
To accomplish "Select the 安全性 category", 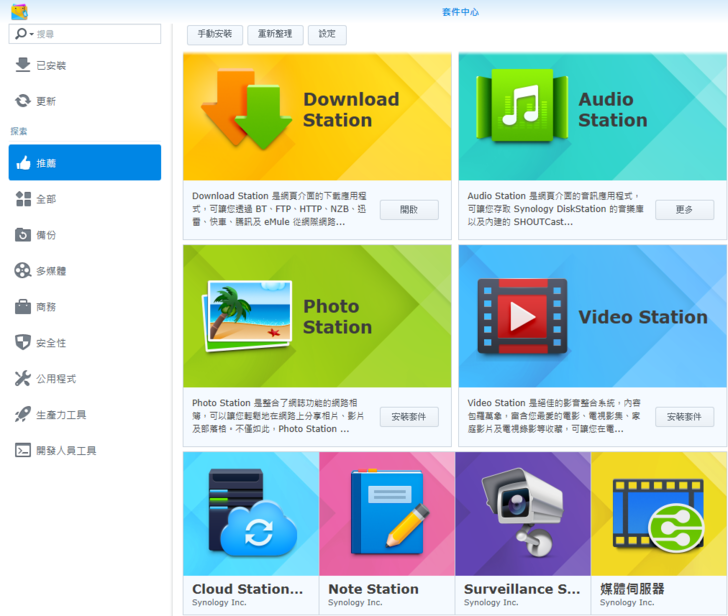I will tap(50, 343).
